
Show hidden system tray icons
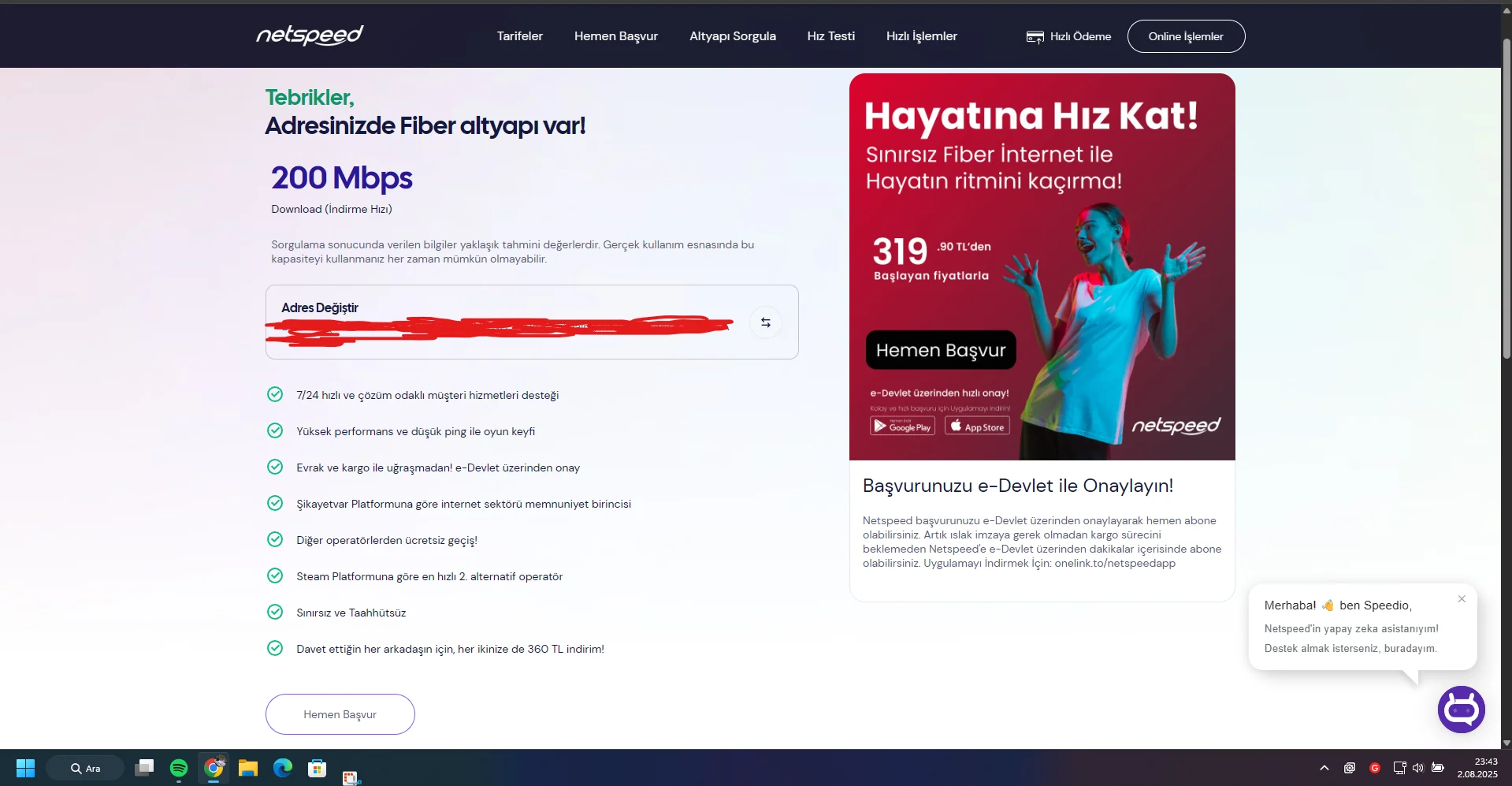(x=1324, y=768)
